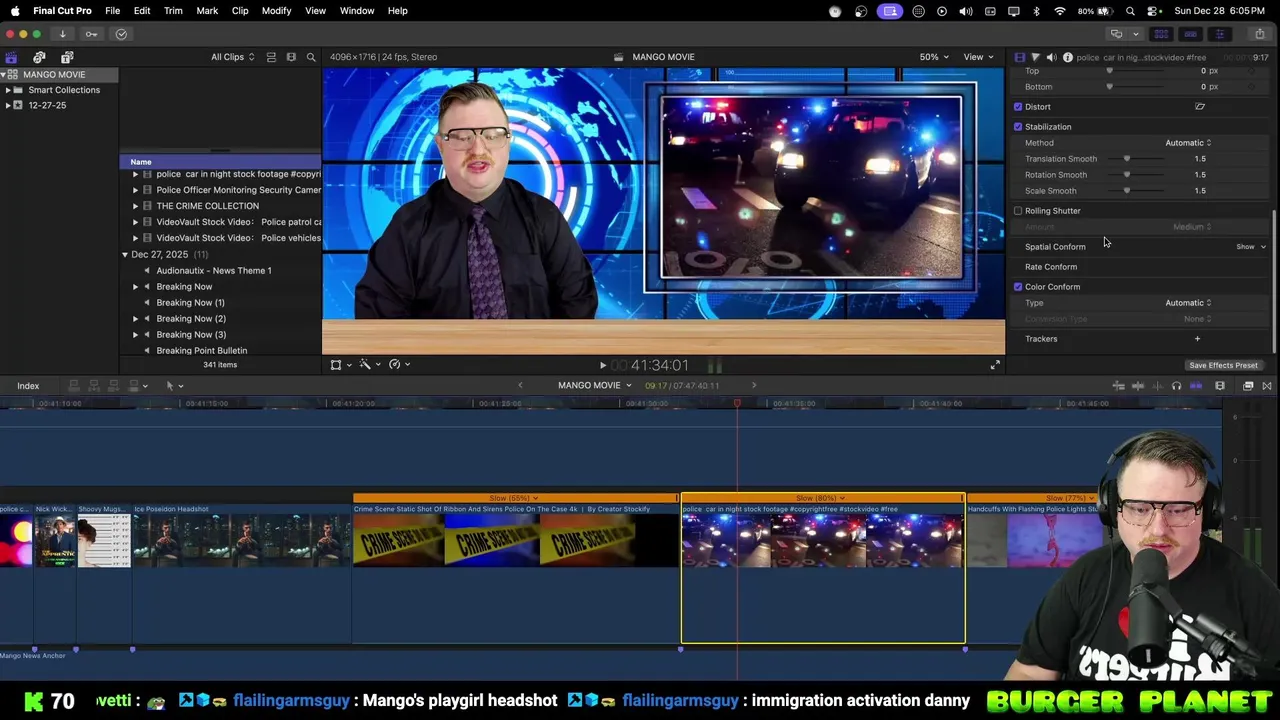
Task: Open the viewer View options dropdown
Action: pos(978,57)
